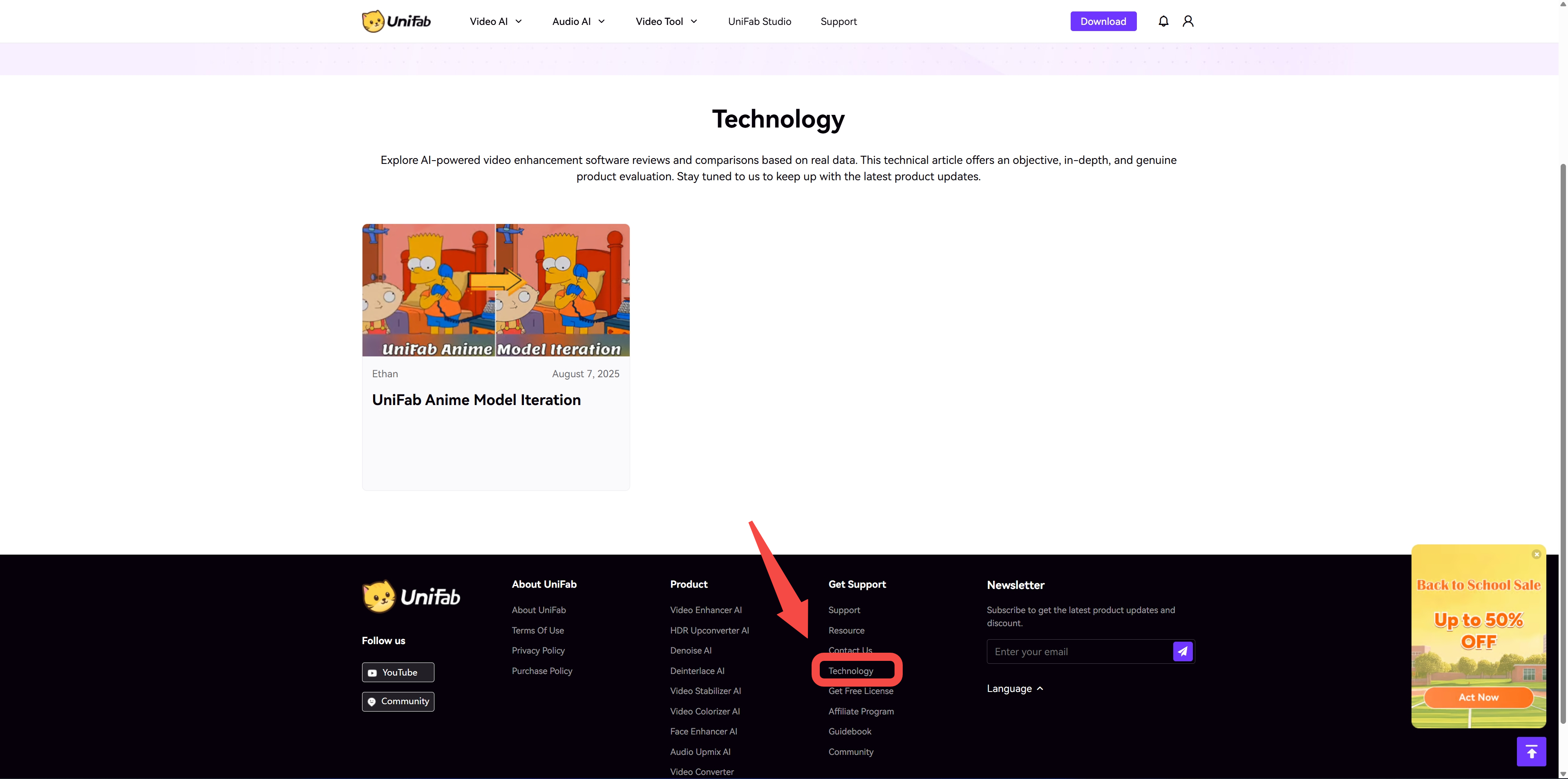Click the author name Ethan
This screenshot has height=779, width=1568.
385,374
